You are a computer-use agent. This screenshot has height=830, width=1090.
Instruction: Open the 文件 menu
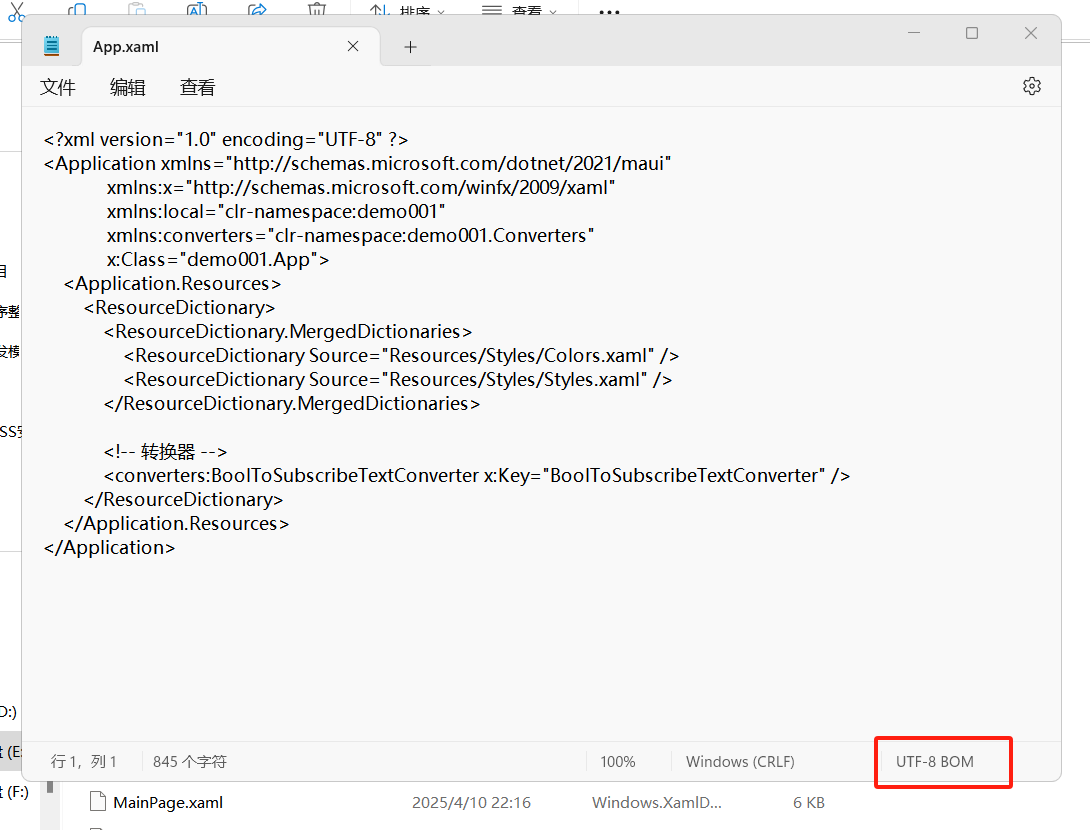click(58, 87)
